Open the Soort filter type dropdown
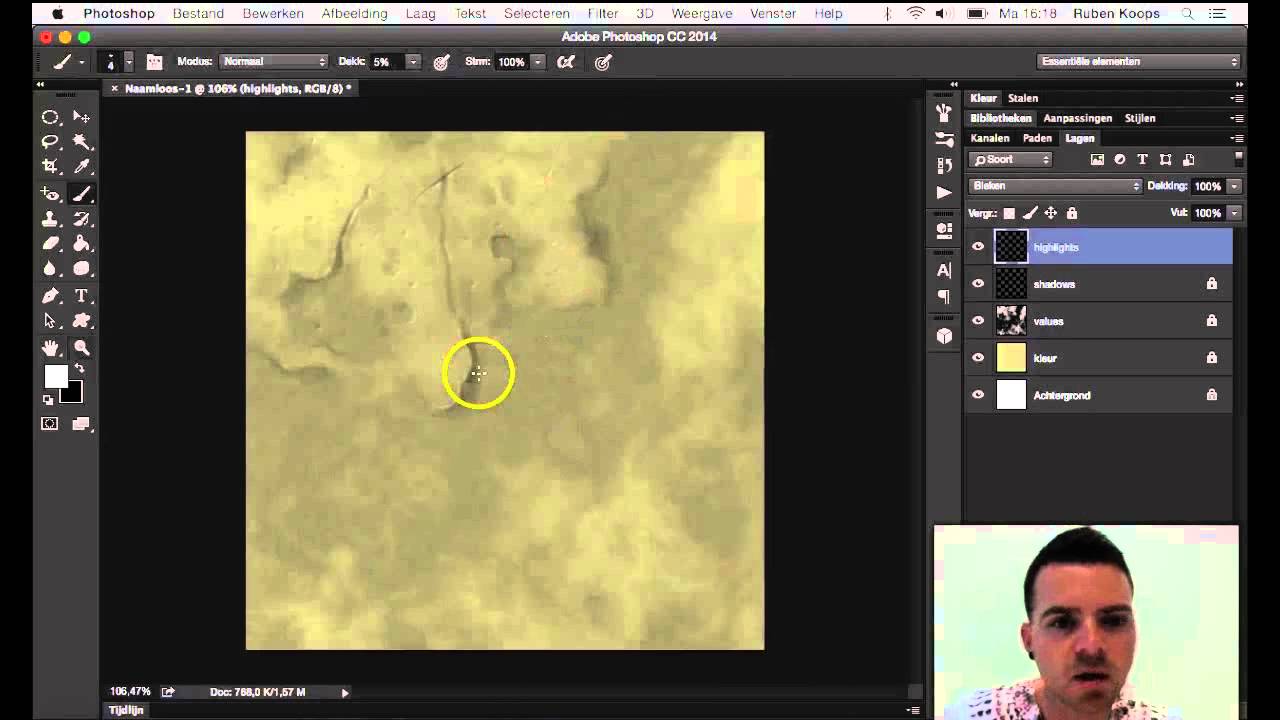This screenshot has width=1280, height=720. point(1012,160)
